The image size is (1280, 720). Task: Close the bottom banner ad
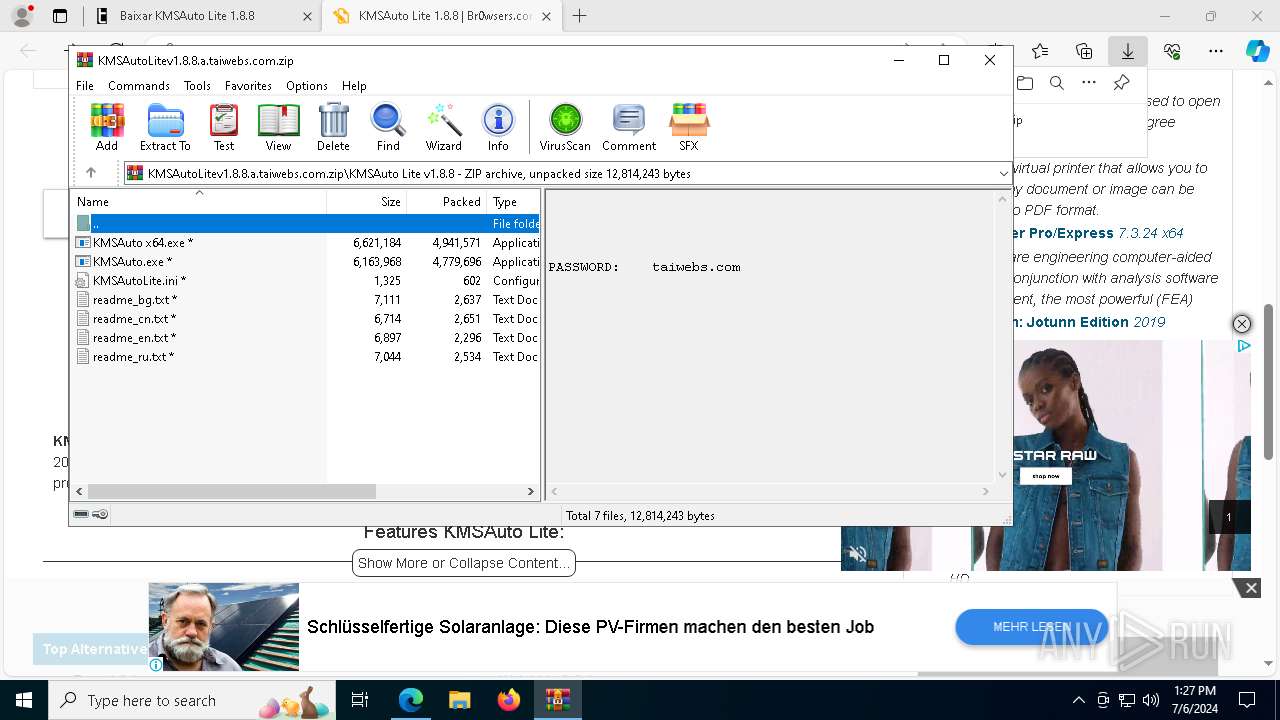pyautogui.click(x=1250, y=588)
